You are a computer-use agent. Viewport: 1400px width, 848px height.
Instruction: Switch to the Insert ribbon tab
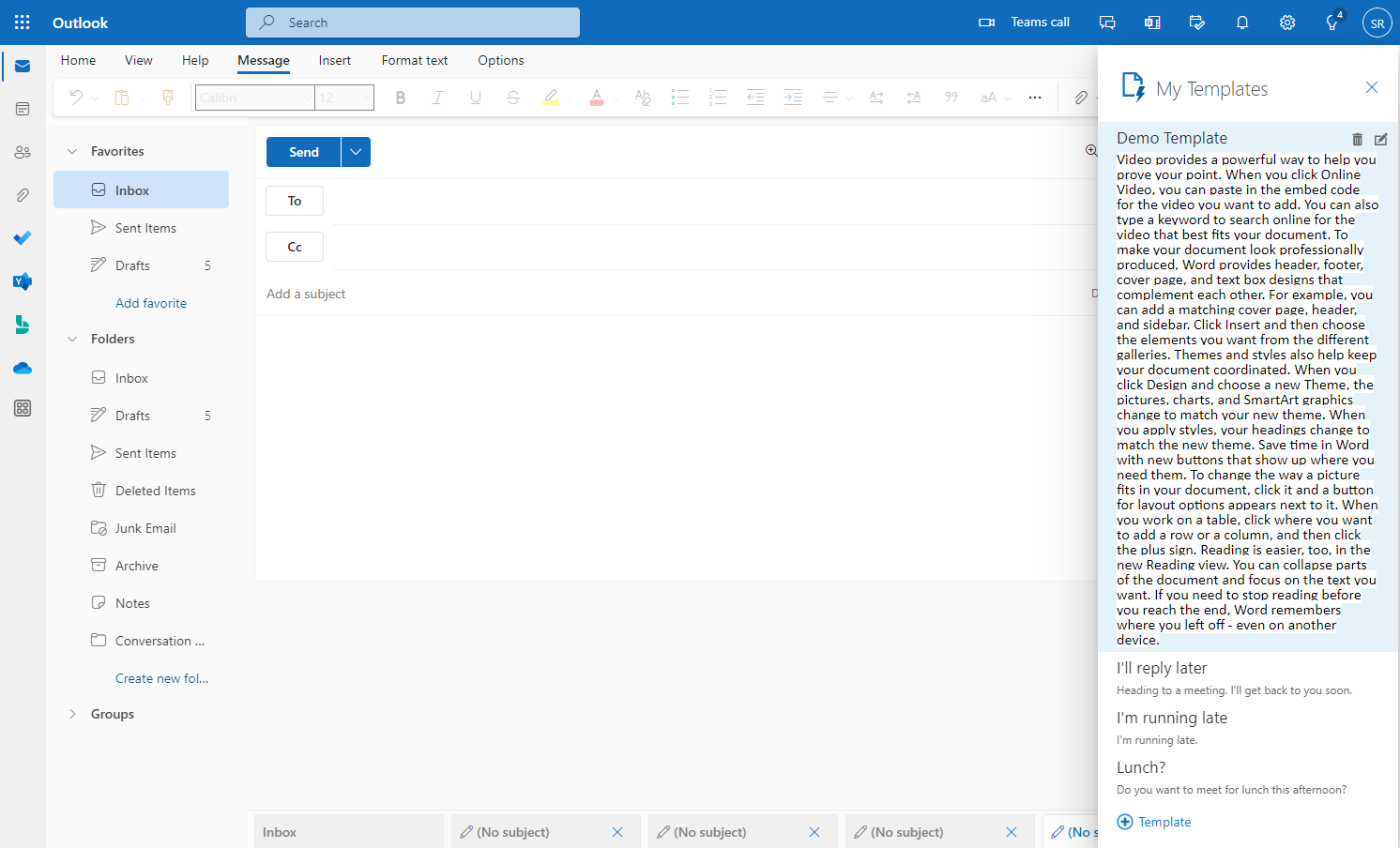(335, 60)
